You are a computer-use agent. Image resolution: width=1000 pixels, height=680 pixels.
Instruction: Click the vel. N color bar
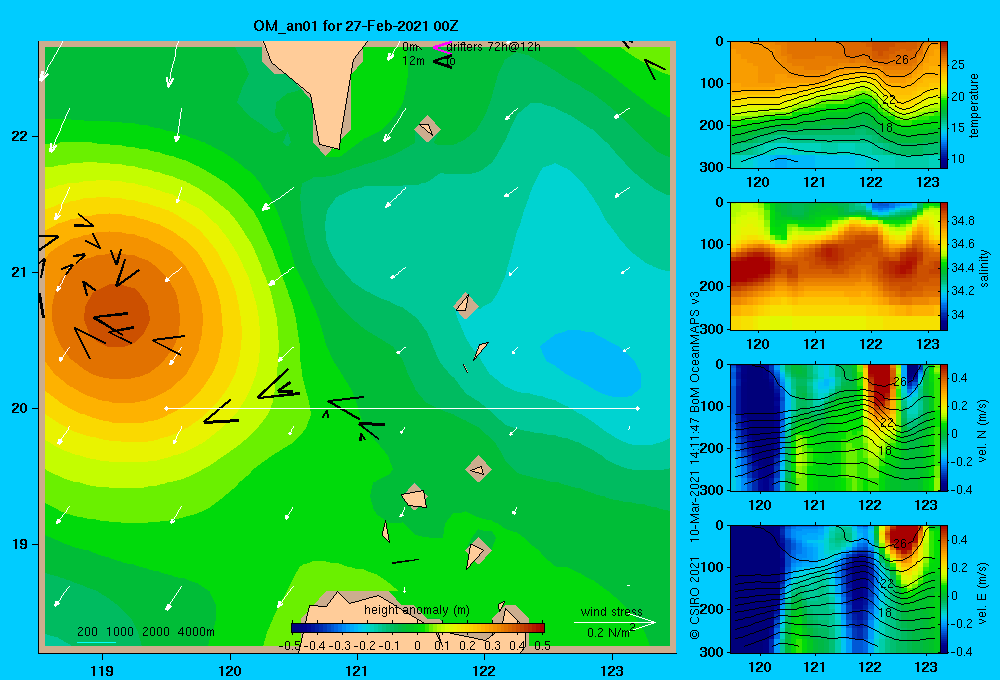click(944, 427)
